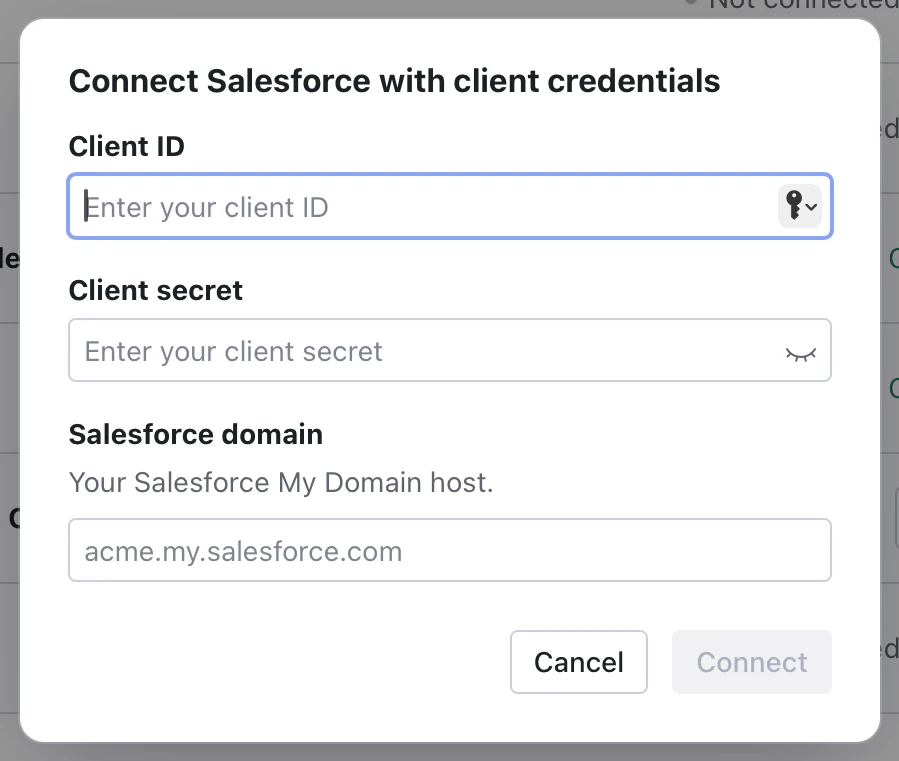Viewport: 899px width, 761px height.
Task: Click the 'Your Salesforce My Domain host.' hint
Action: [x=281, y=483]
